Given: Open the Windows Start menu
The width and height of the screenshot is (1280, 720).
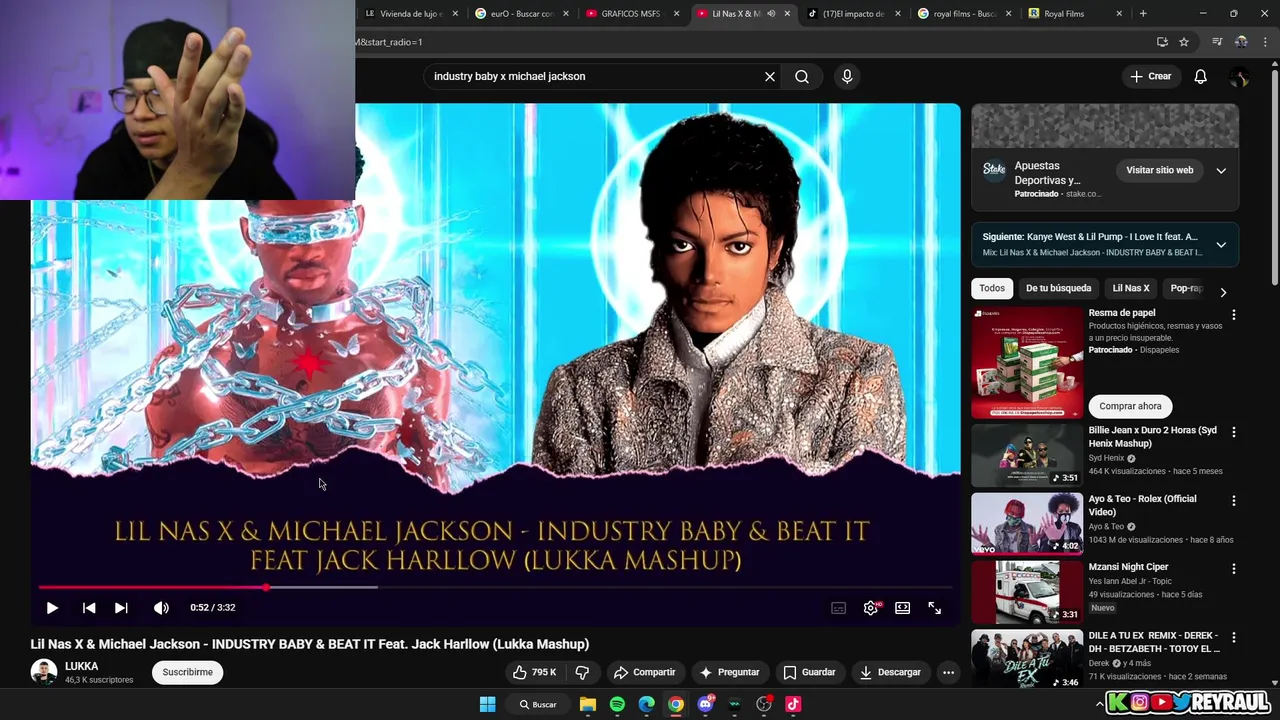Looking at the screenshot, I should 487,704.
